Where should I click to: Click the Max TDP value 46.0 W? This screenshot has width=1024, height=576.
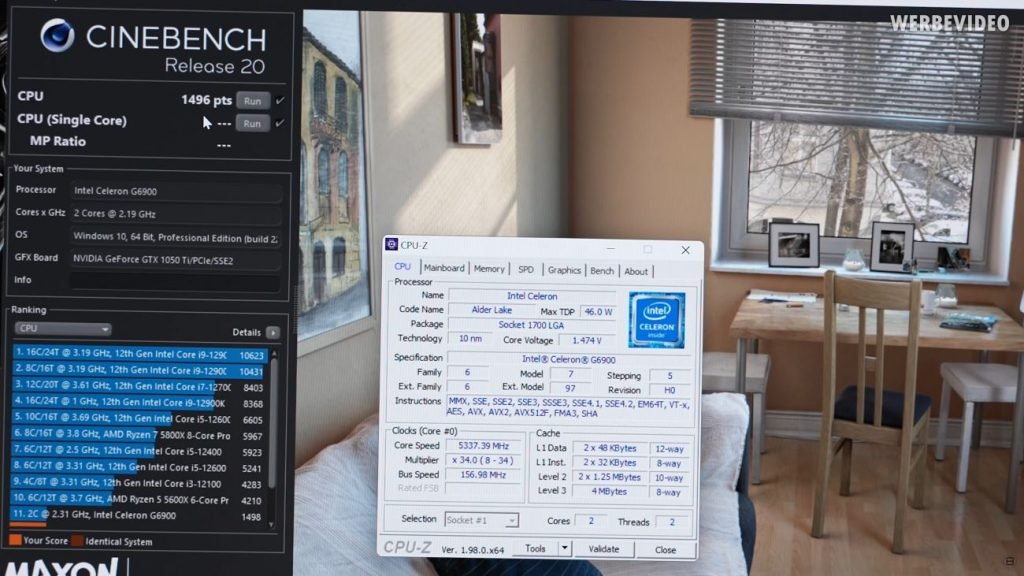pos(598,312)
